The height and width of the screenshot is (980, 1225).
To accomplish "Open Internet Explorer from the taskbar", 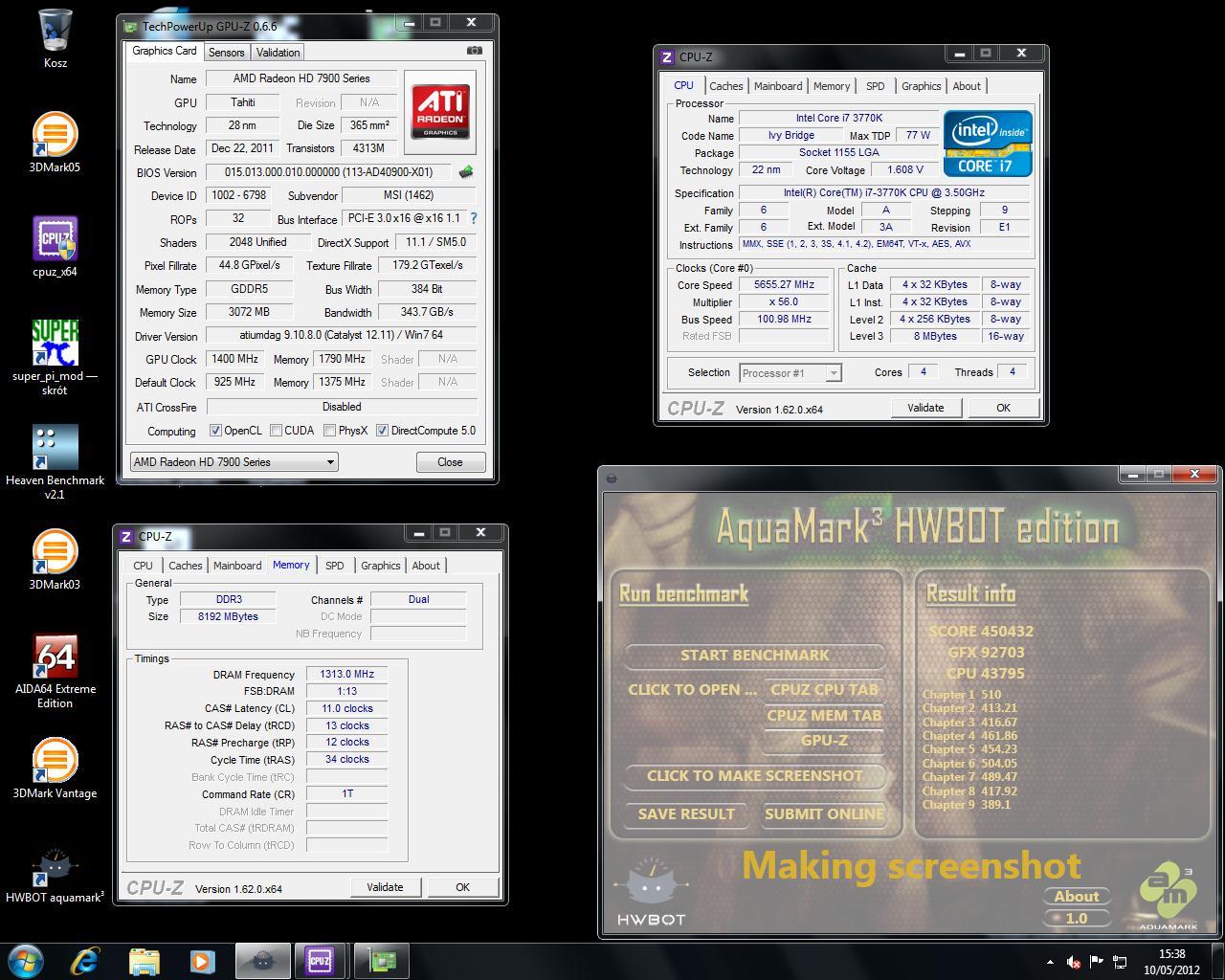I will [85, 960].
